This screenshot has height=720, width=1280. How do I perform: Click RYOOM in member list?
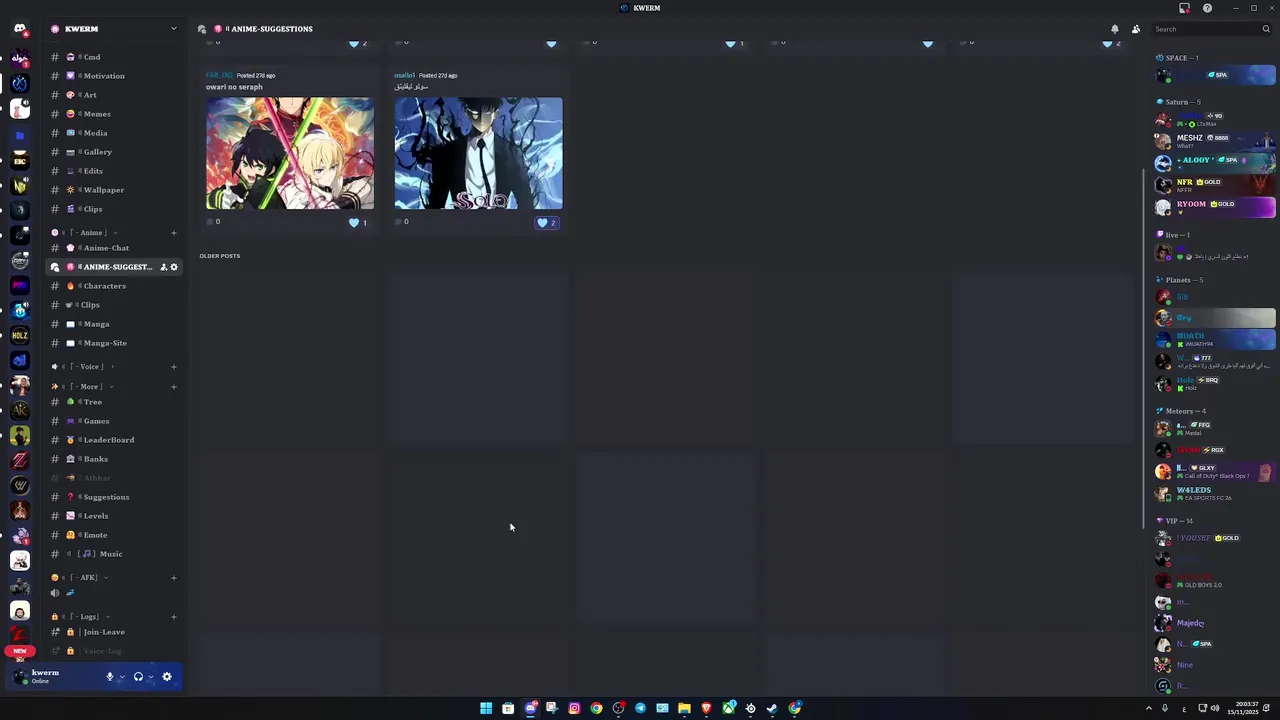click(x=1215, y=207)
